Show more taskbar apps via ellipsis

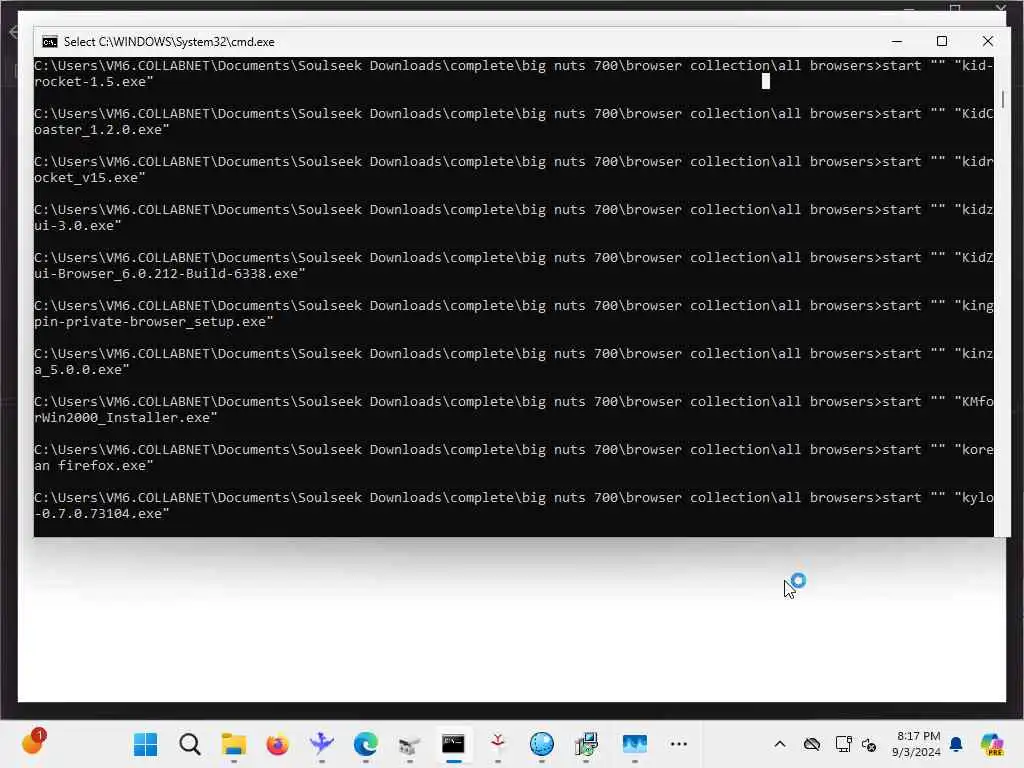point(679,744)
